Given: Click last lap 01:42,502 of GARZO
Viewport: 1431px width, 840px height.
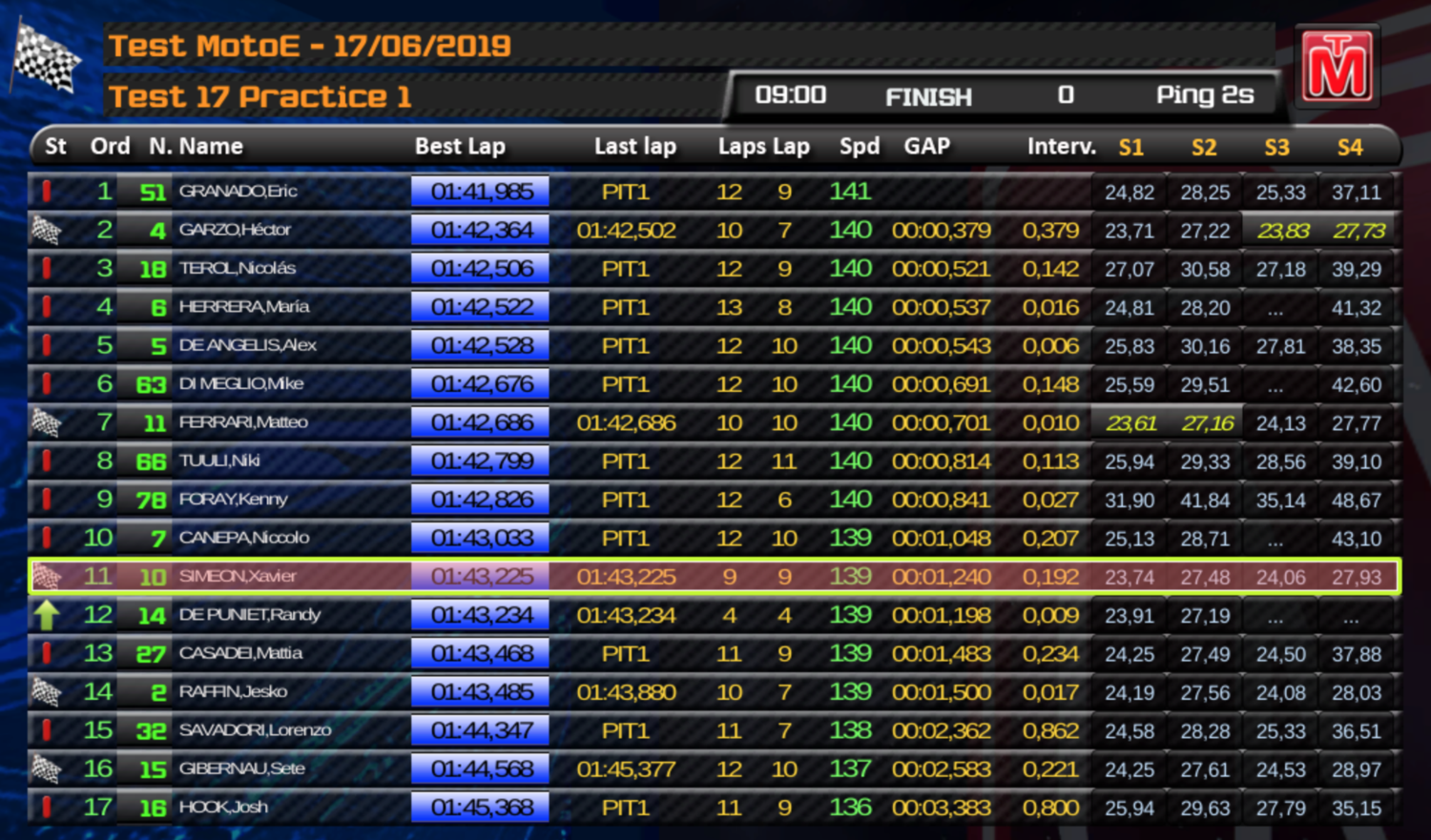Looking at the screenshot, I should (x=626, y=231).
